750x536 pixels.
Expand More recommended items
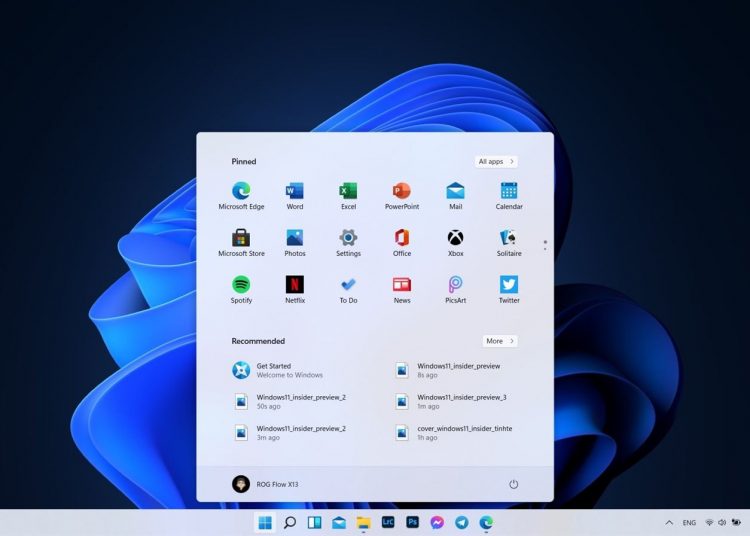(x=499, y=341)
